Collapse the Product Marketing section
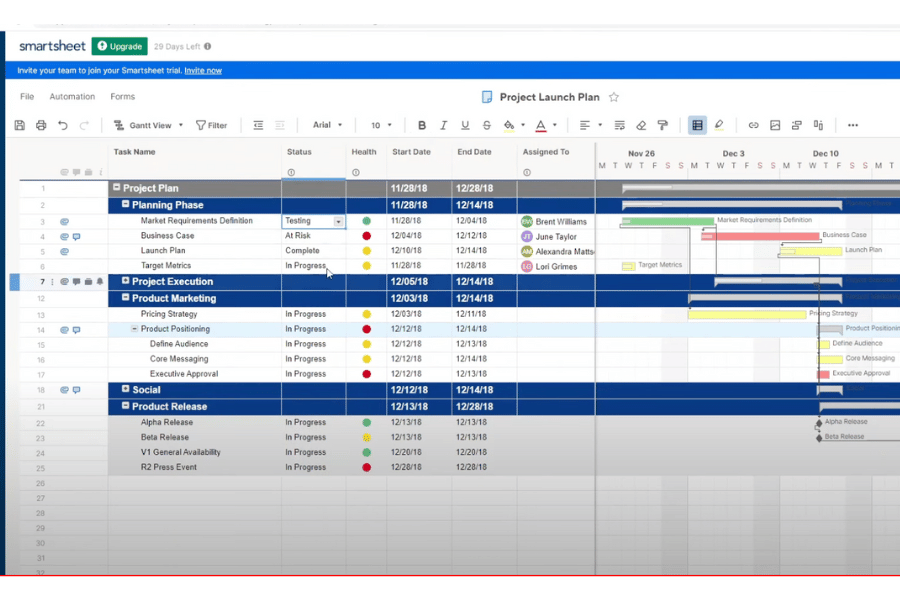 coord(126,297)
